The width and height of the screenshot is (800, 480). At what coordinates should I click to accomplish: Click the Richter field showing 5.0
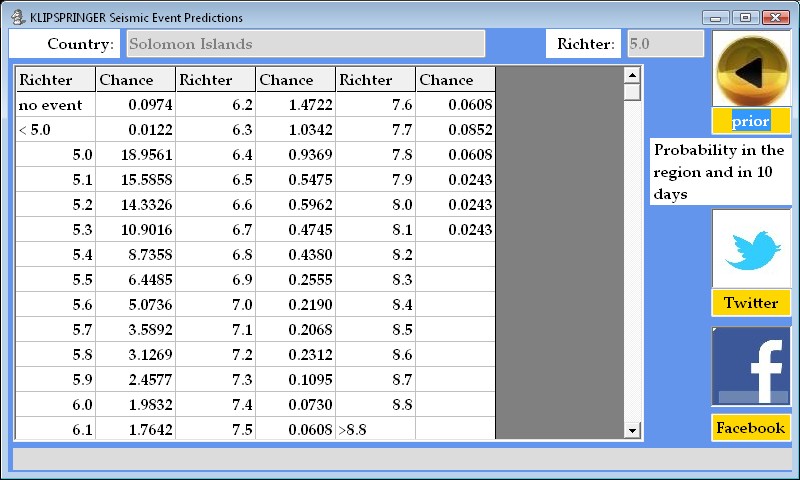(x=665, y=44)
